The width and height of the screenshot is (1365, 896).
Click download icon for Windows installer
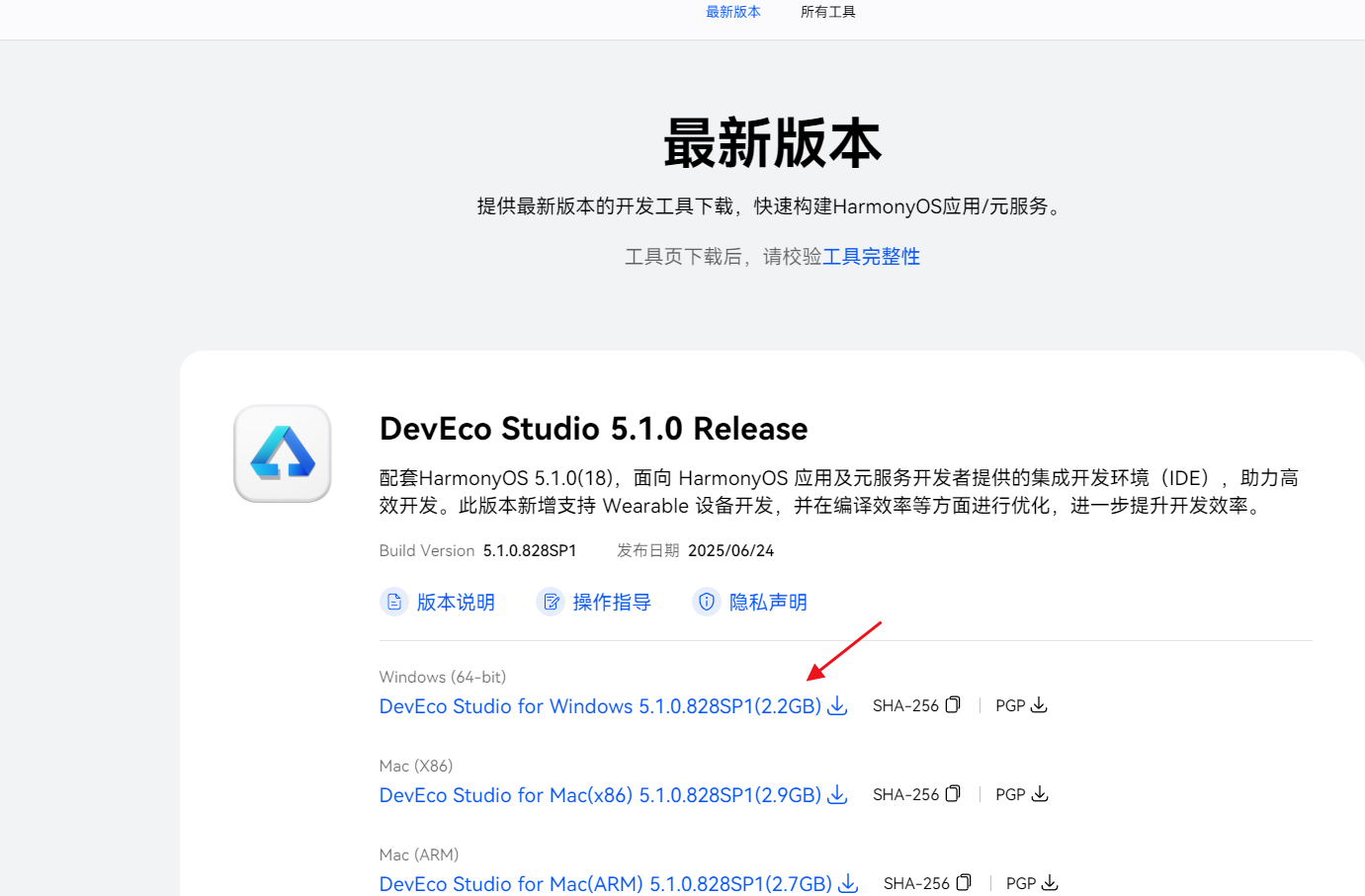click(837, 705)
